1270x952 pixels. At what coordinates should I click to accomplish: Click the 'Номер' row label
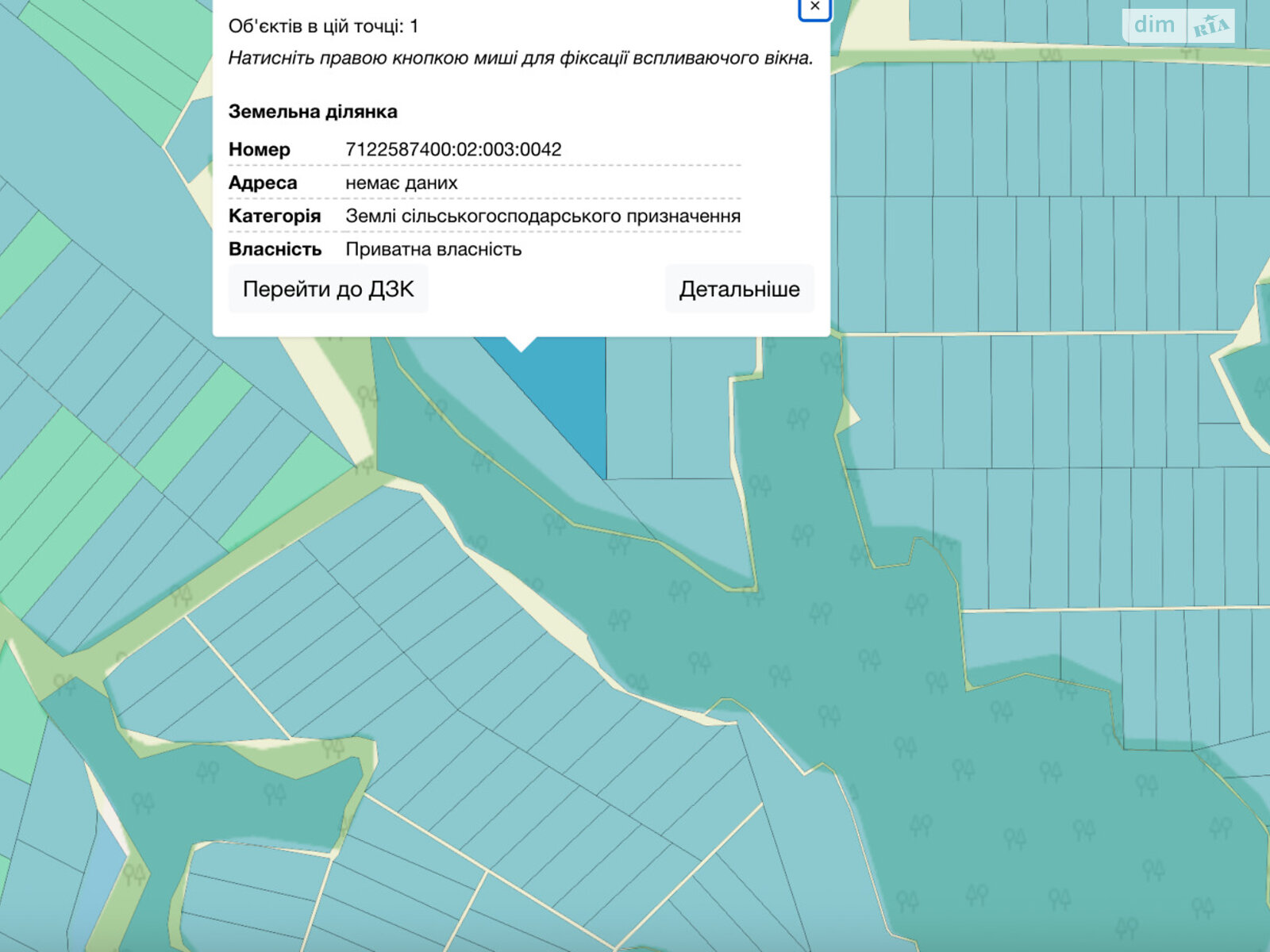point(260,149)
